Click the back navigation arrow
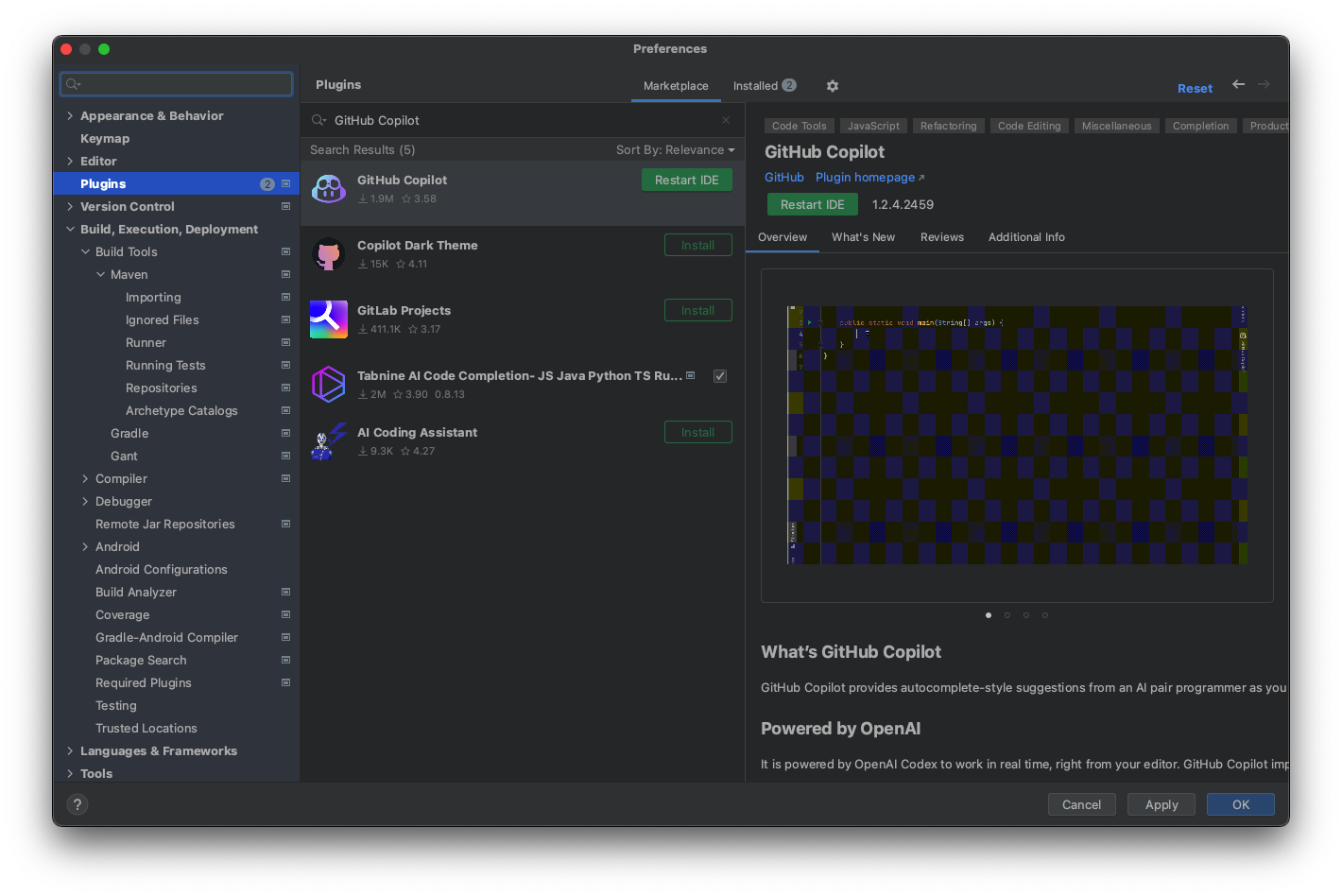 (1238, 85)
